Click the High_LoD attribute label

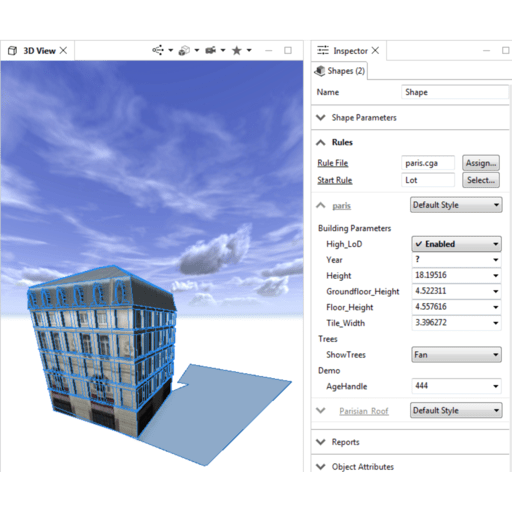coord(344,244)
